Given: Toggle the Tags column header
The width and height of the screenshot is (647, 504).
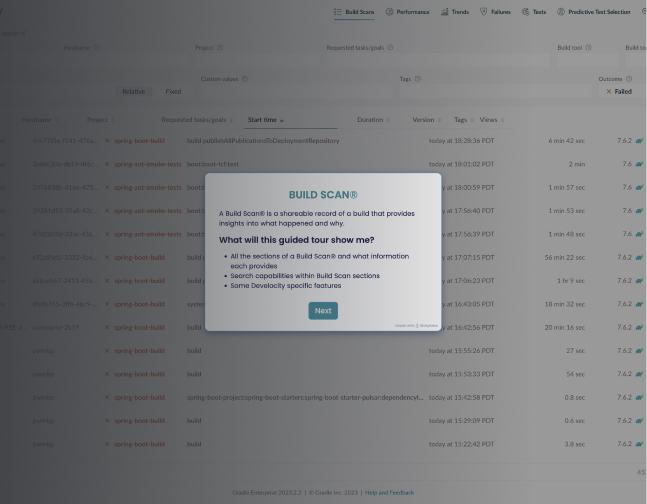Looking at the screenshot, I should click(x=464, y=120).
